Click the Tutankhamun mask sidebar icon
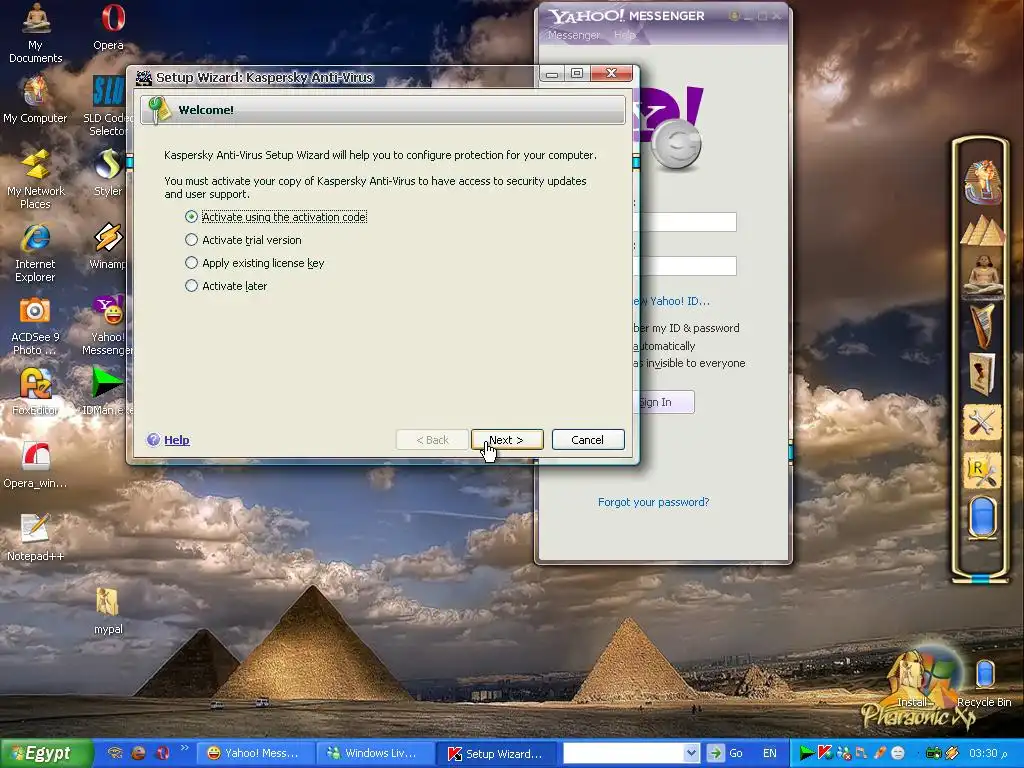 click(x=982, y=181)
